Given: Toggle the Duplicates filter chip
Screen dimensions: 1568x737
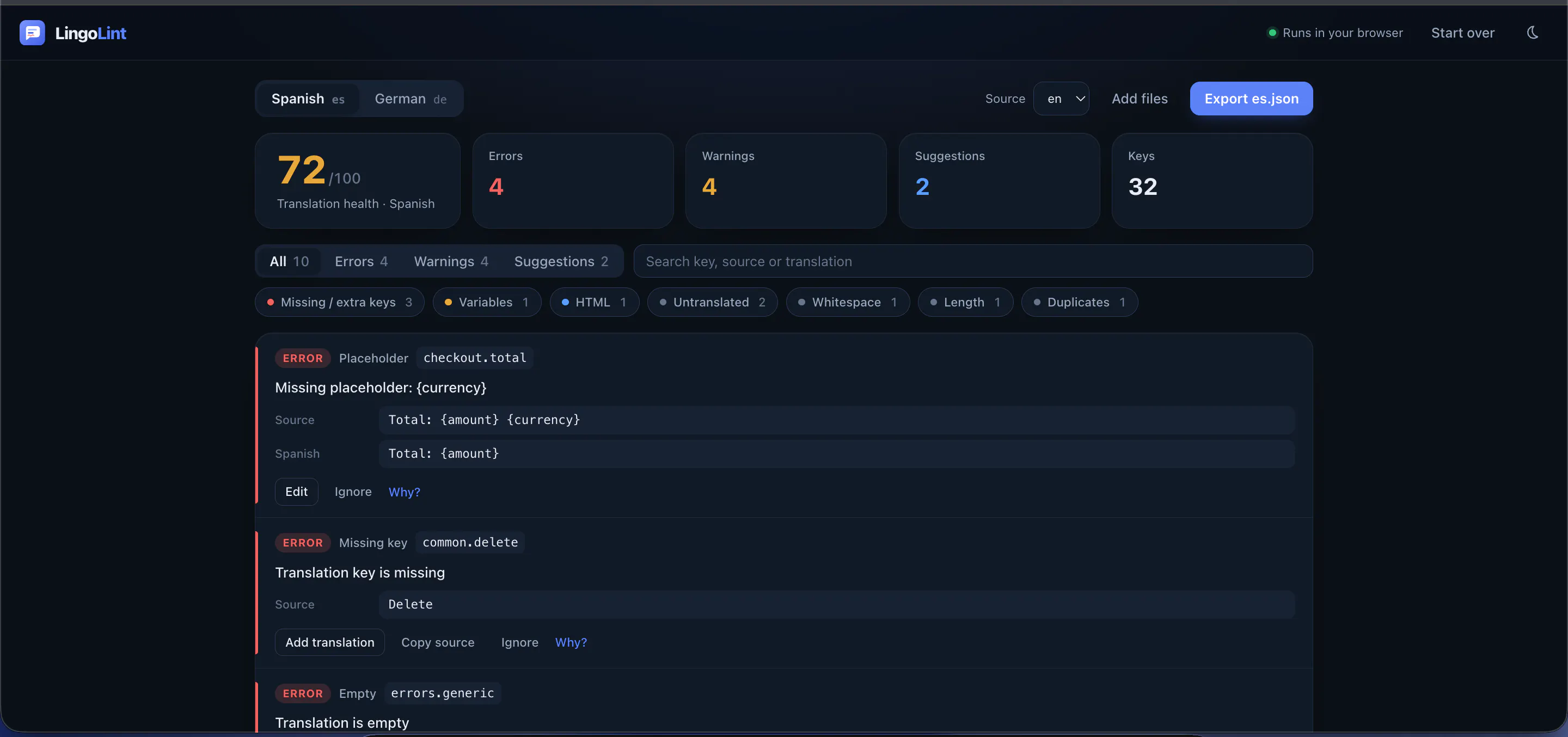Looking at the screenshot, I should 1079,302.
